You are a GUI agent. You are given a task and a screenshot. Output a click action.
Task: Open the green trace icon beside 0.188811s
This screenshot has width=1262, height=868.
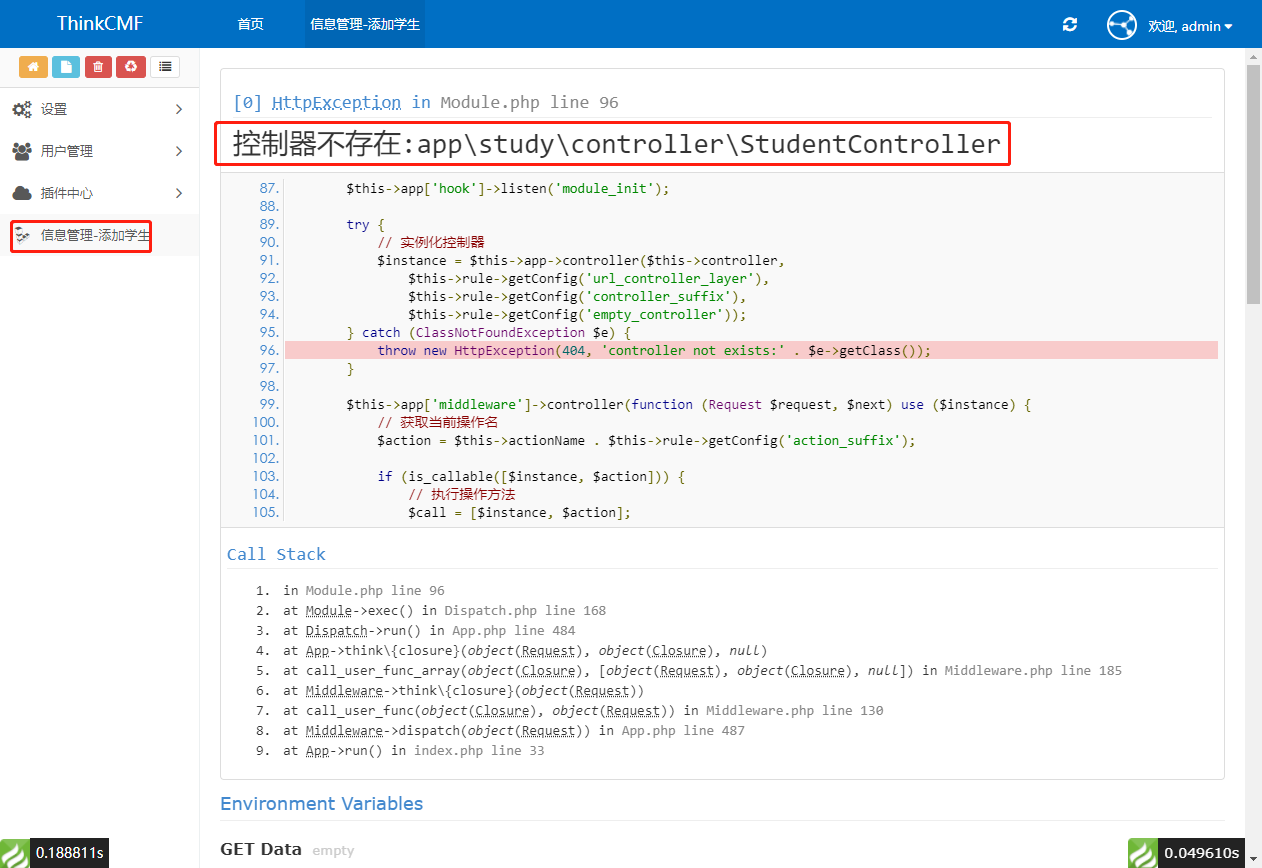click(15, 853)
